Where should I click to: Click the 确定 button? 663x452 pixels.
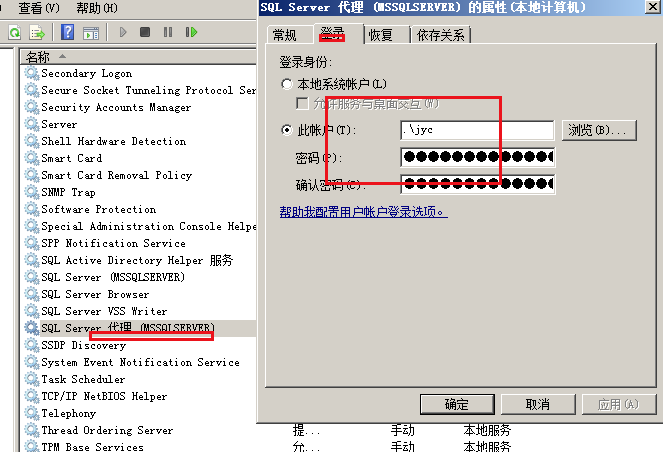pyautogui.click(x=457, y=404)
